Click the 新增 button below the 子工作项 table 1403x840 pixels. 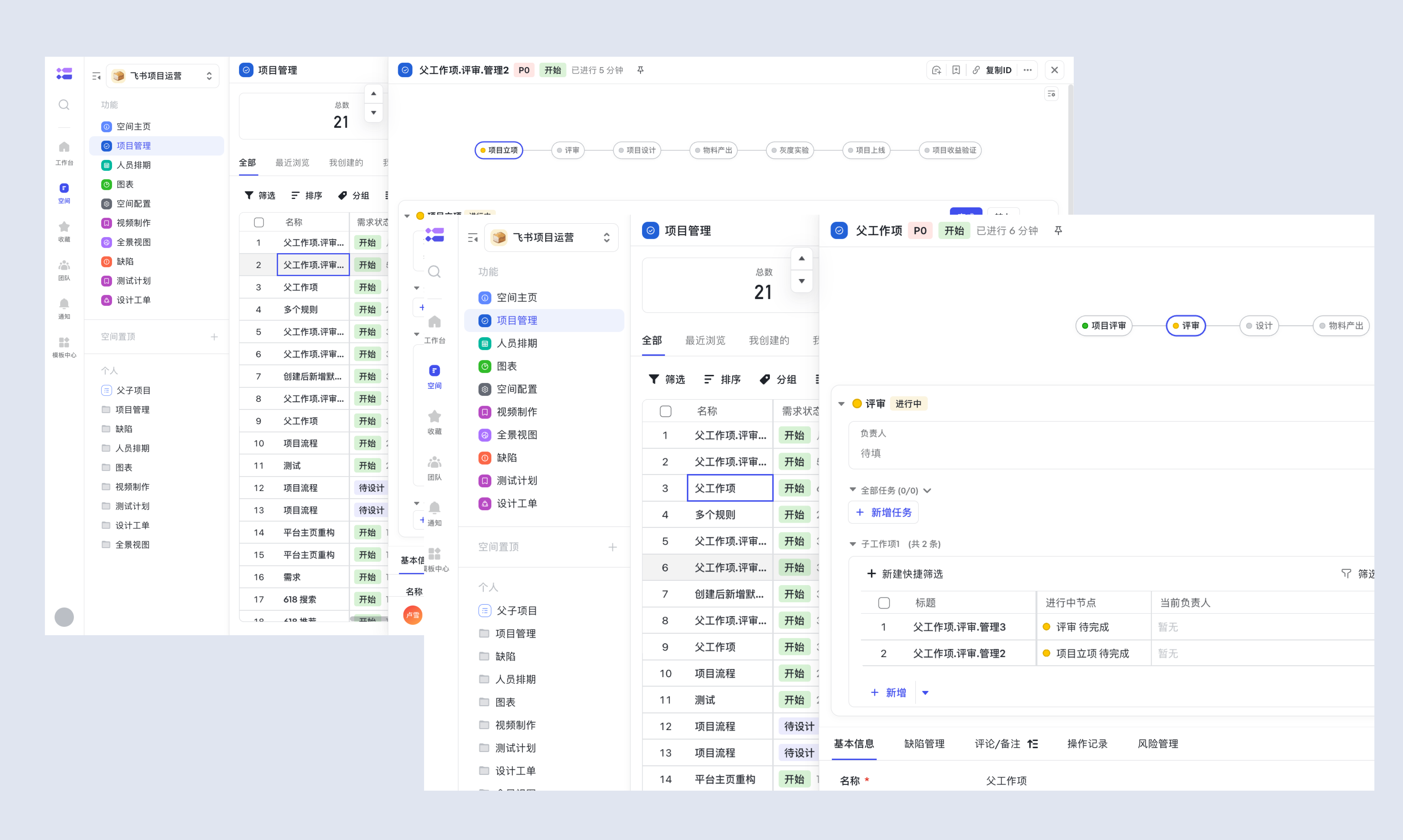[x=888, y=693]
